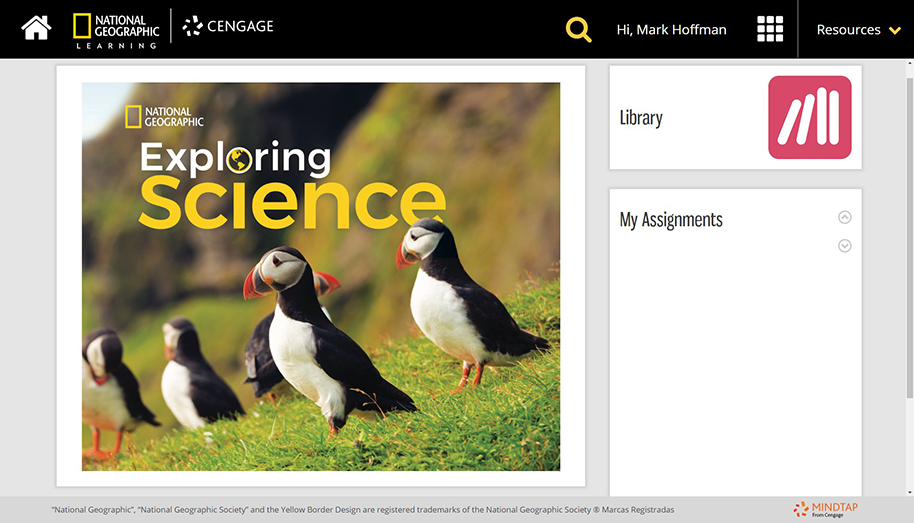914x523 pixels.
Task: Click the trademark notice footer text
Action: [363, 510]
